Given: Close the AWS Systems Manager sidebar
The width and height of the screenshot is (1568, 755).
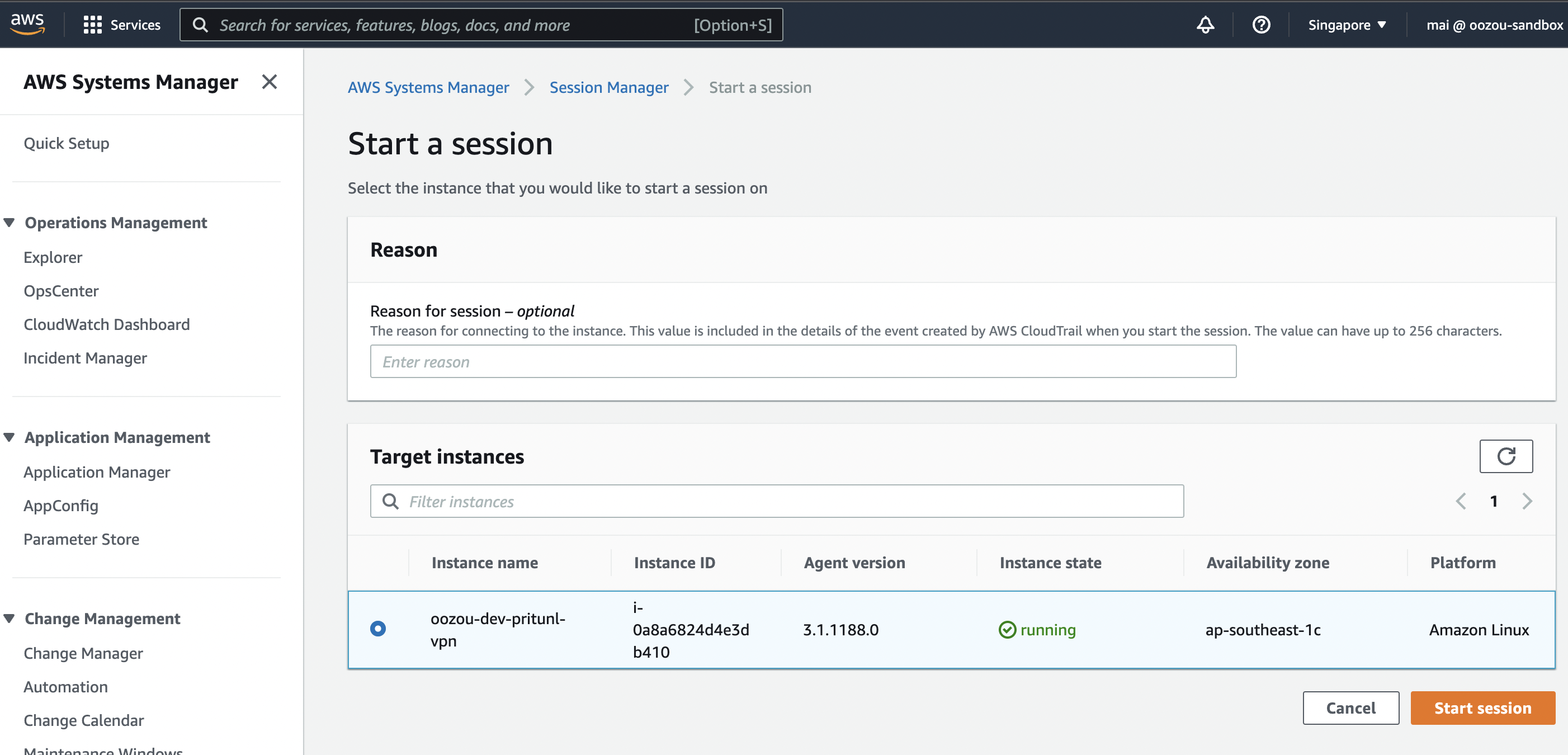Looking at the screenshot, I should pos(269,82).
